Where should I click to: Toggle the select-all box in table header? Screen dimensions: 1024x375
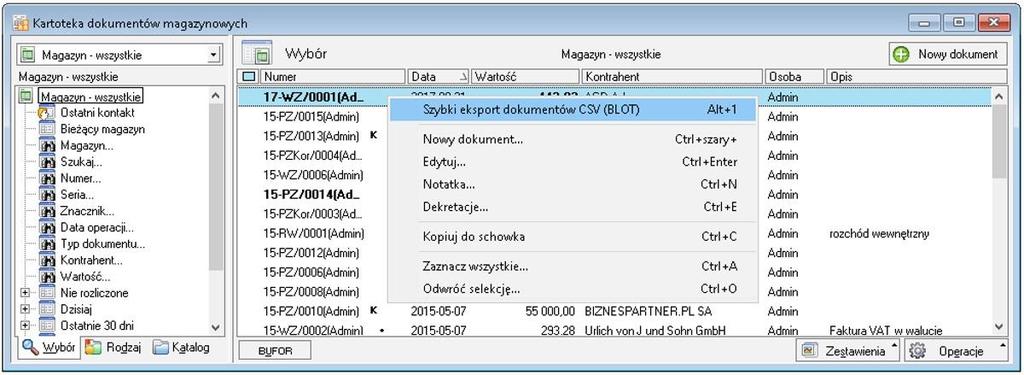point(249,76)
